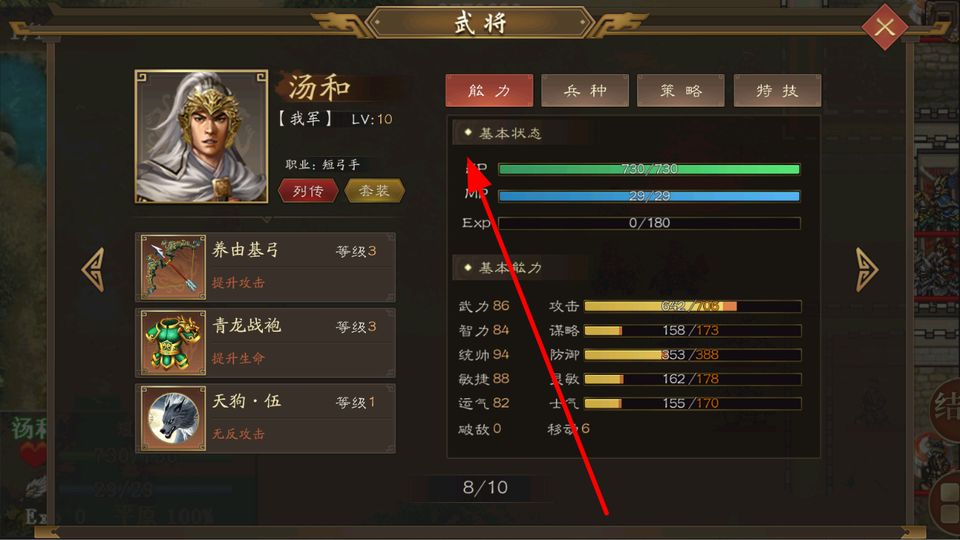Go to next general with right arrow
This screenshot has width=960, height=540.
(x=866, y=269)
